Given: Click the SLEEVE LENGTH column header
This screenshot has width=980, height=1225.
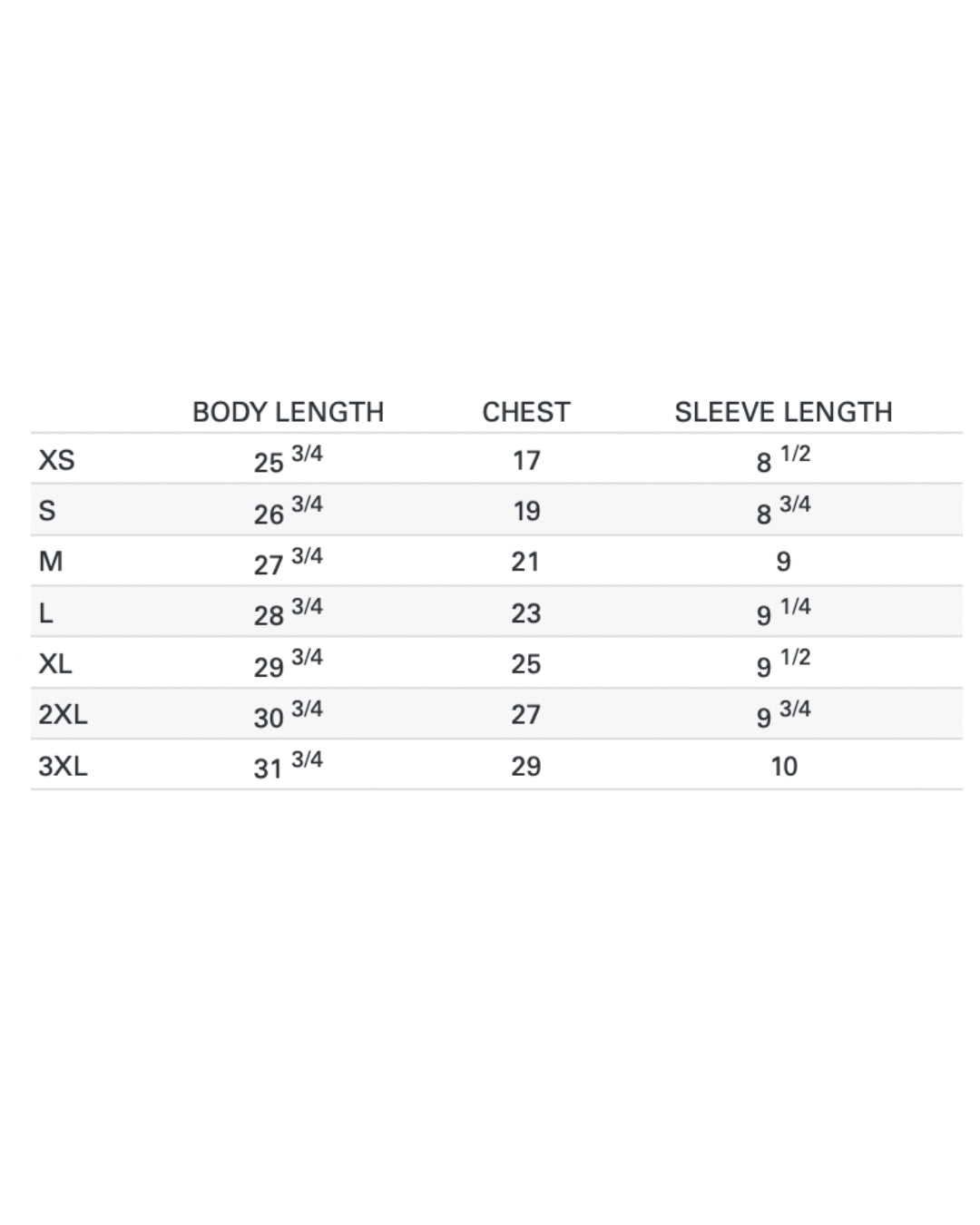Looking at the screenshot, I should 783,412.
